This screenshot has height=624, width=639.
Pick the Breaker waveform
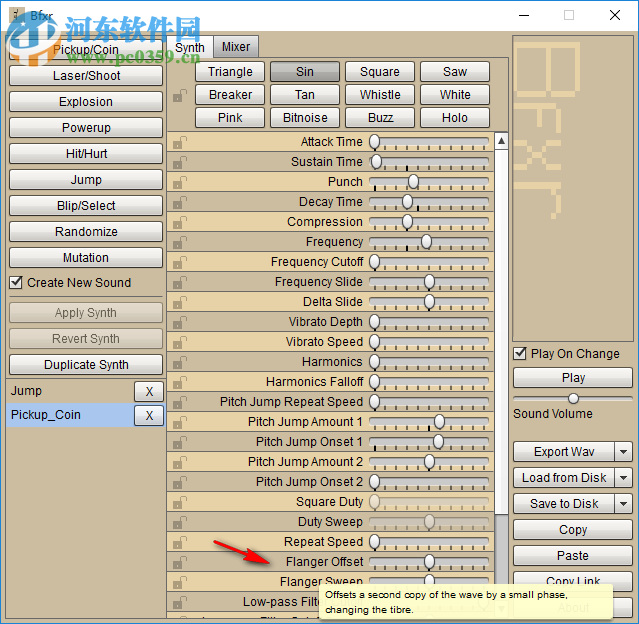point(230,95)
